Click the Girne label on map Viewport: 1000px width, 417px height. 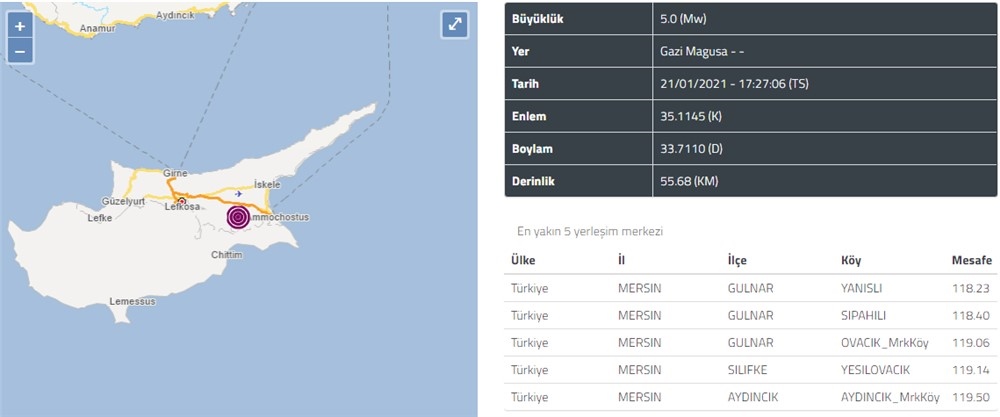(x=176, y=172)
